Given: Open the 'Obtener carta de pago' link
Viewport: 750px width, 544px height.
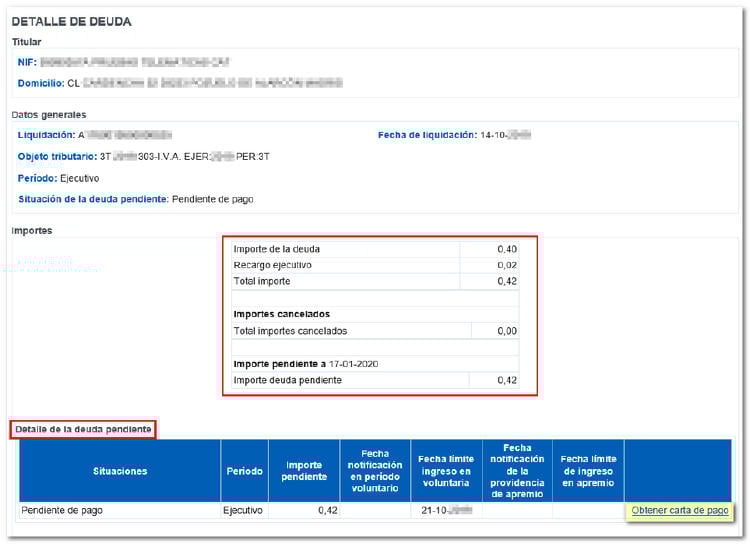Looking at the screenshot, I should (680, 510).
